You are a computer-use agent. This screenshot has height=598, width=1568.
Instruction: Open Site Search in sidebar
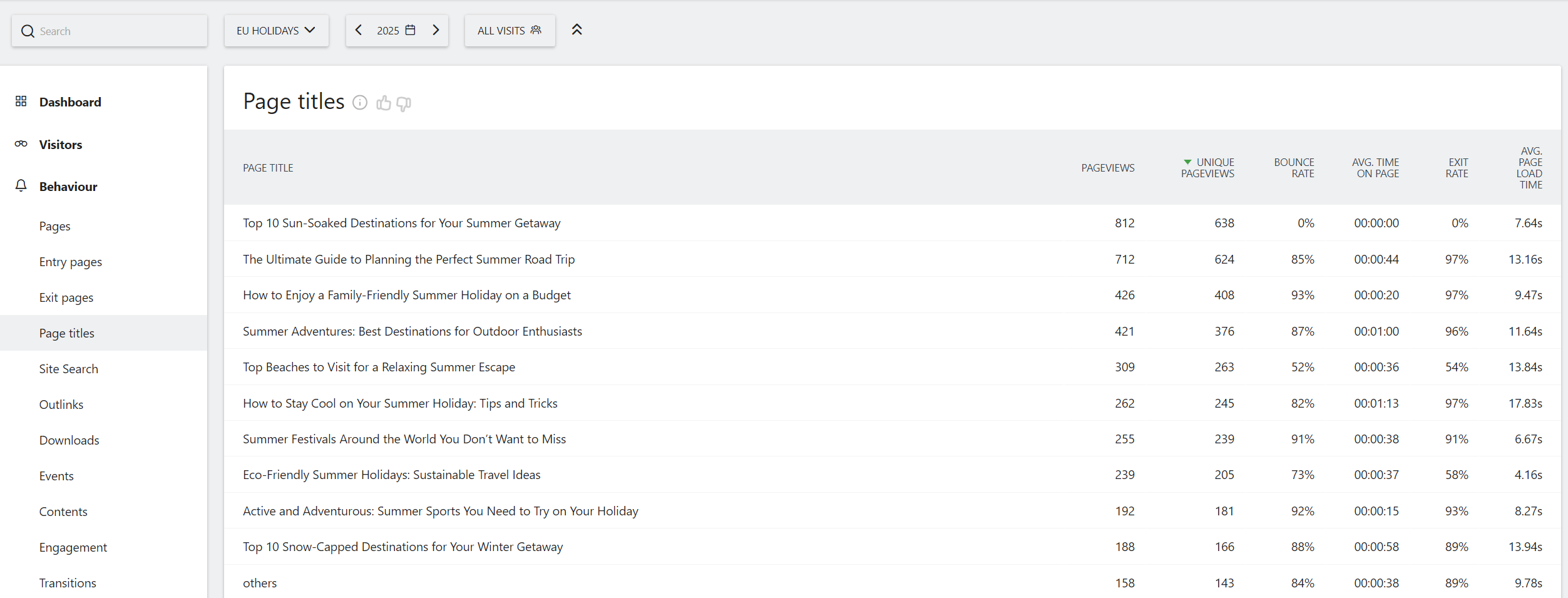[x=68, y=369]
